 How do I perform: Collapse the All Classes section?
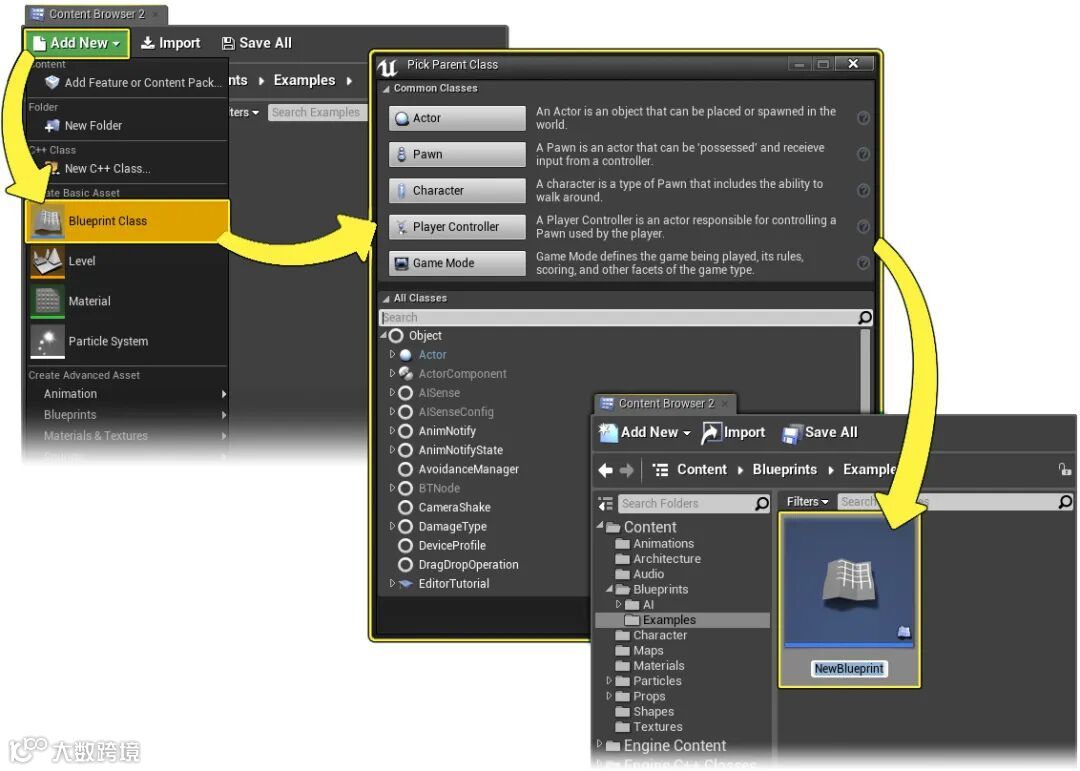click(386, 299)
